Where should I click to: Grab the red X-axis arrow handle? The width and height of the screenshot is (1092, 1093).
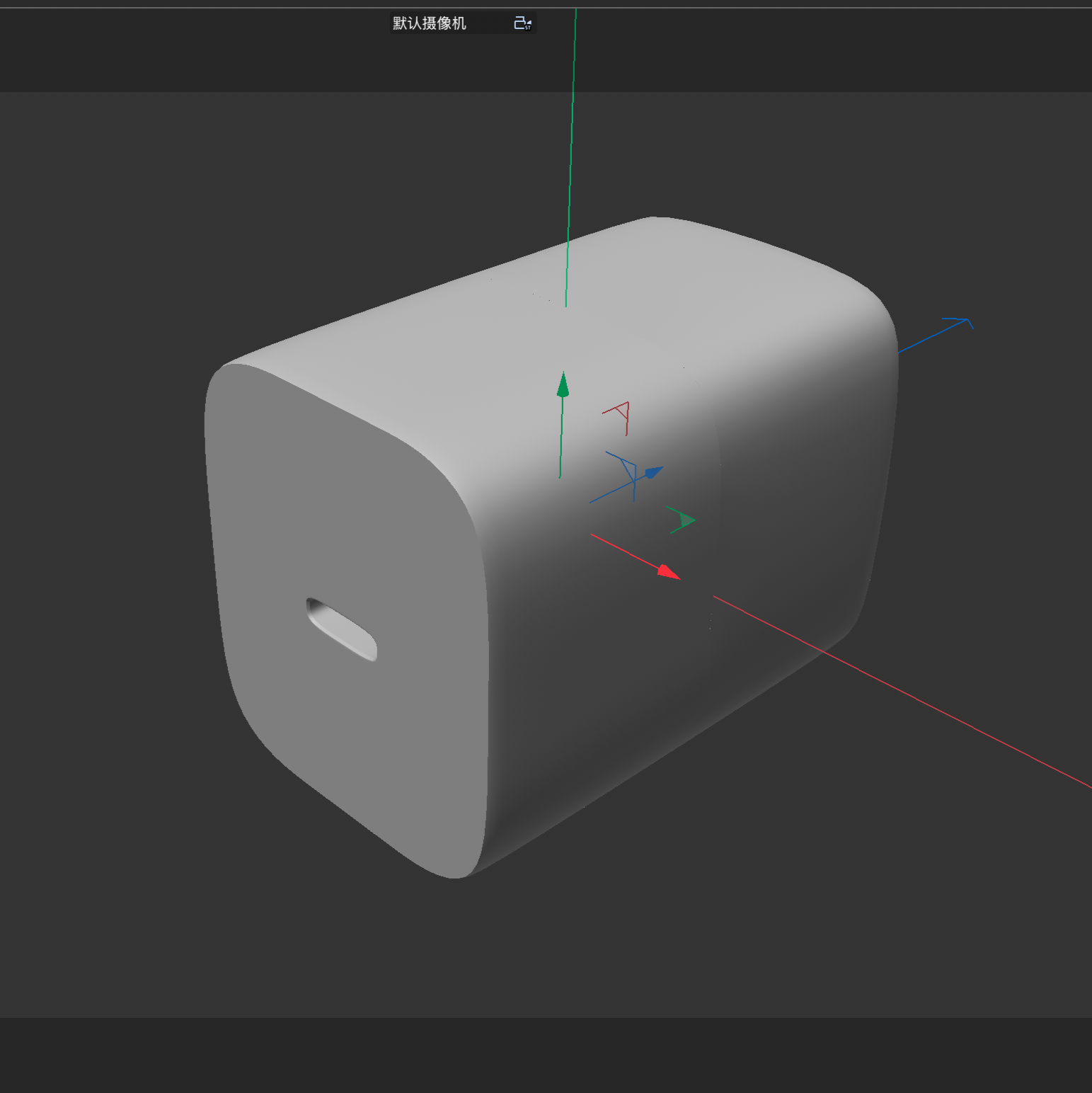pos(669,571)
